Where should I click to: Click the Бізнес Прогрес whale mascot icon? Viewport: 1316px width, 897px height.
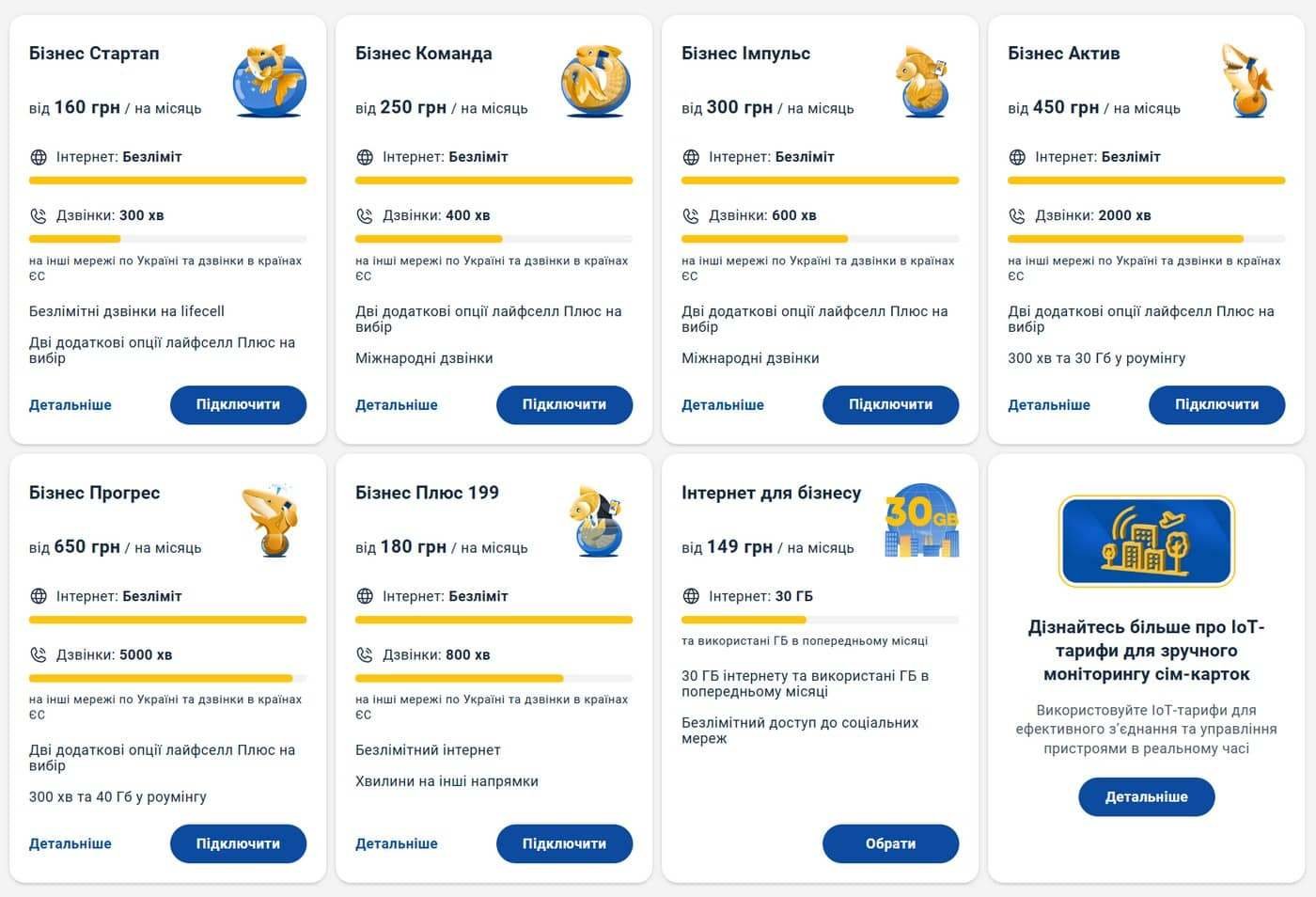point(269,520)
